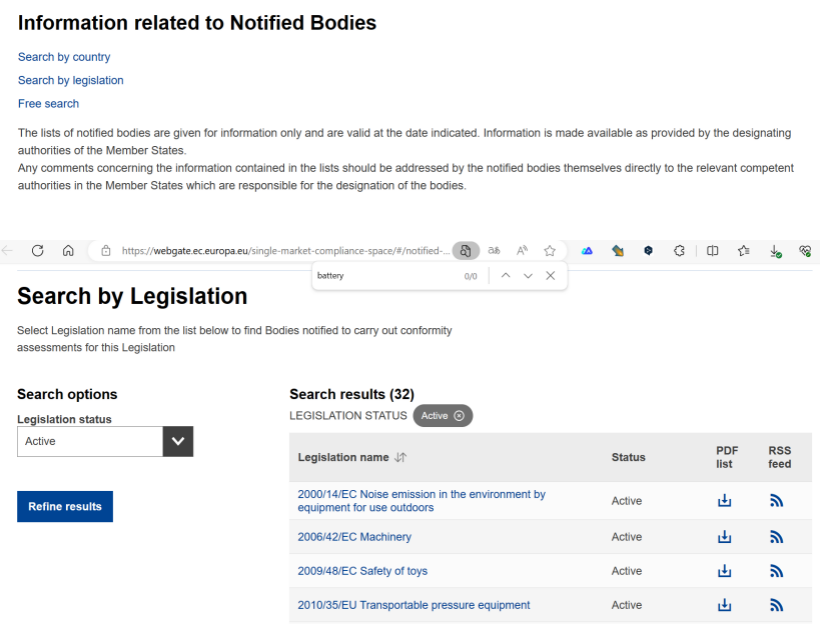Open the browser downloads icon
Image resolution: width=820 pixels, height=626 pixels.
coord(775,252)
